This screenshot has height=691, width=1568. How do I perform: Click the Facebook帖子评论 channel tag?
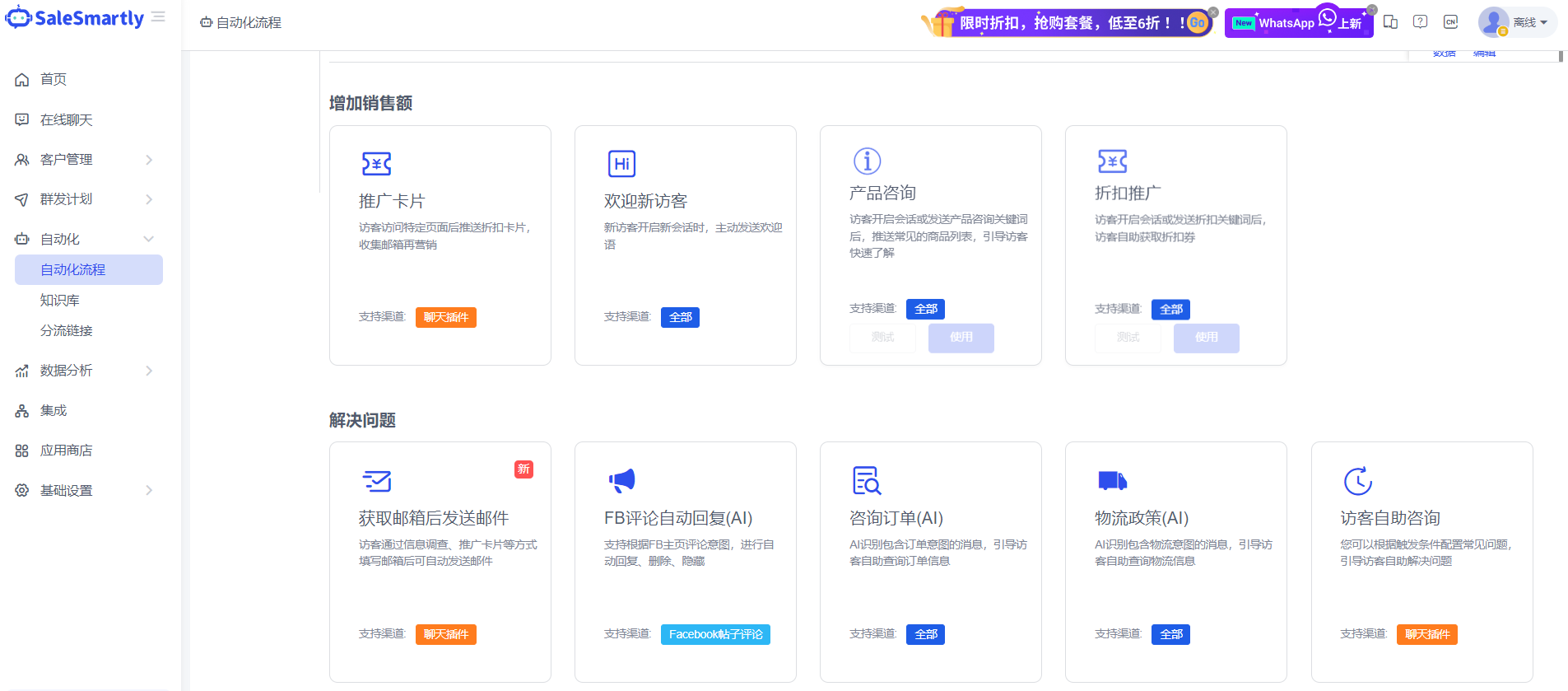715,634
